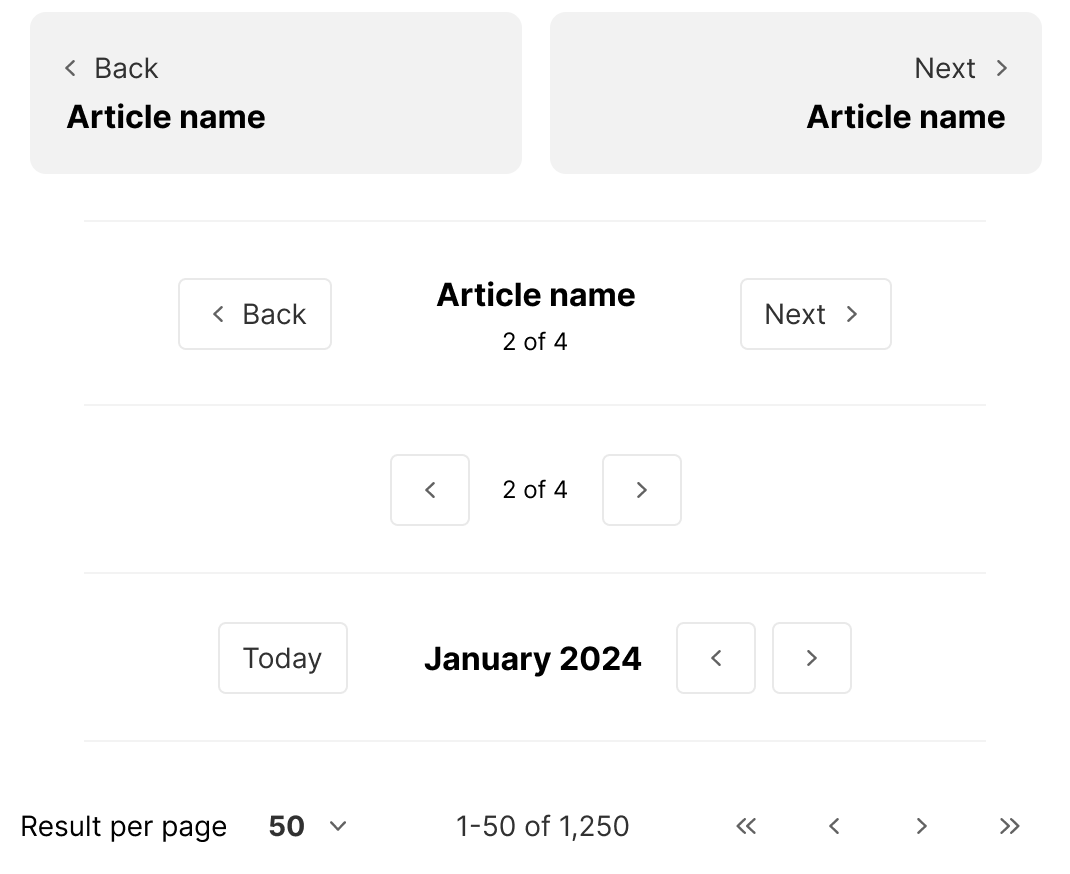This screenshot has width=1070, height=874.
Task: Click the left chevron next to '2 of 4'
Action: click(x=430, y=490)
